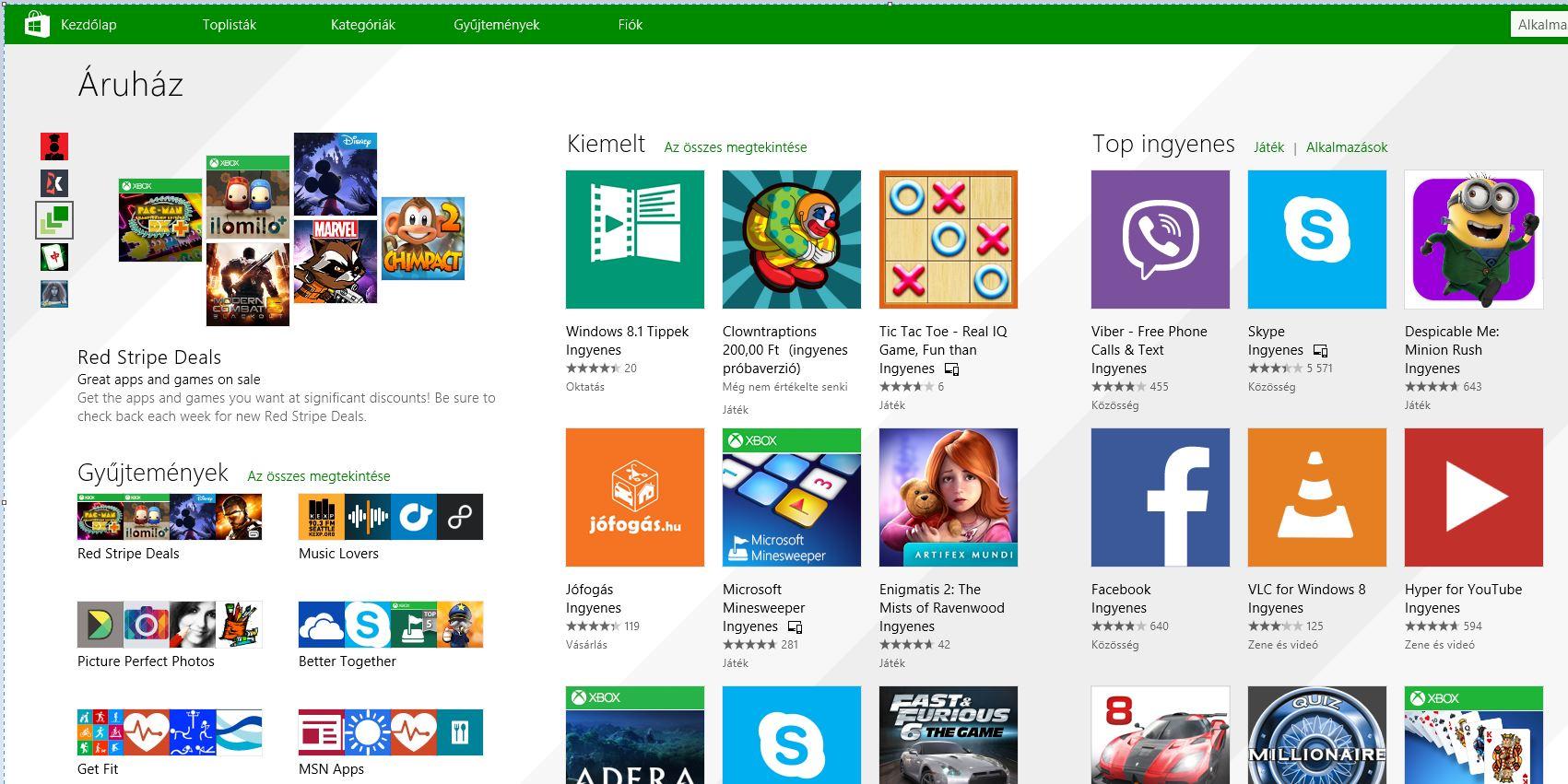Open the Clowntraptions game tile

point(792,240)
